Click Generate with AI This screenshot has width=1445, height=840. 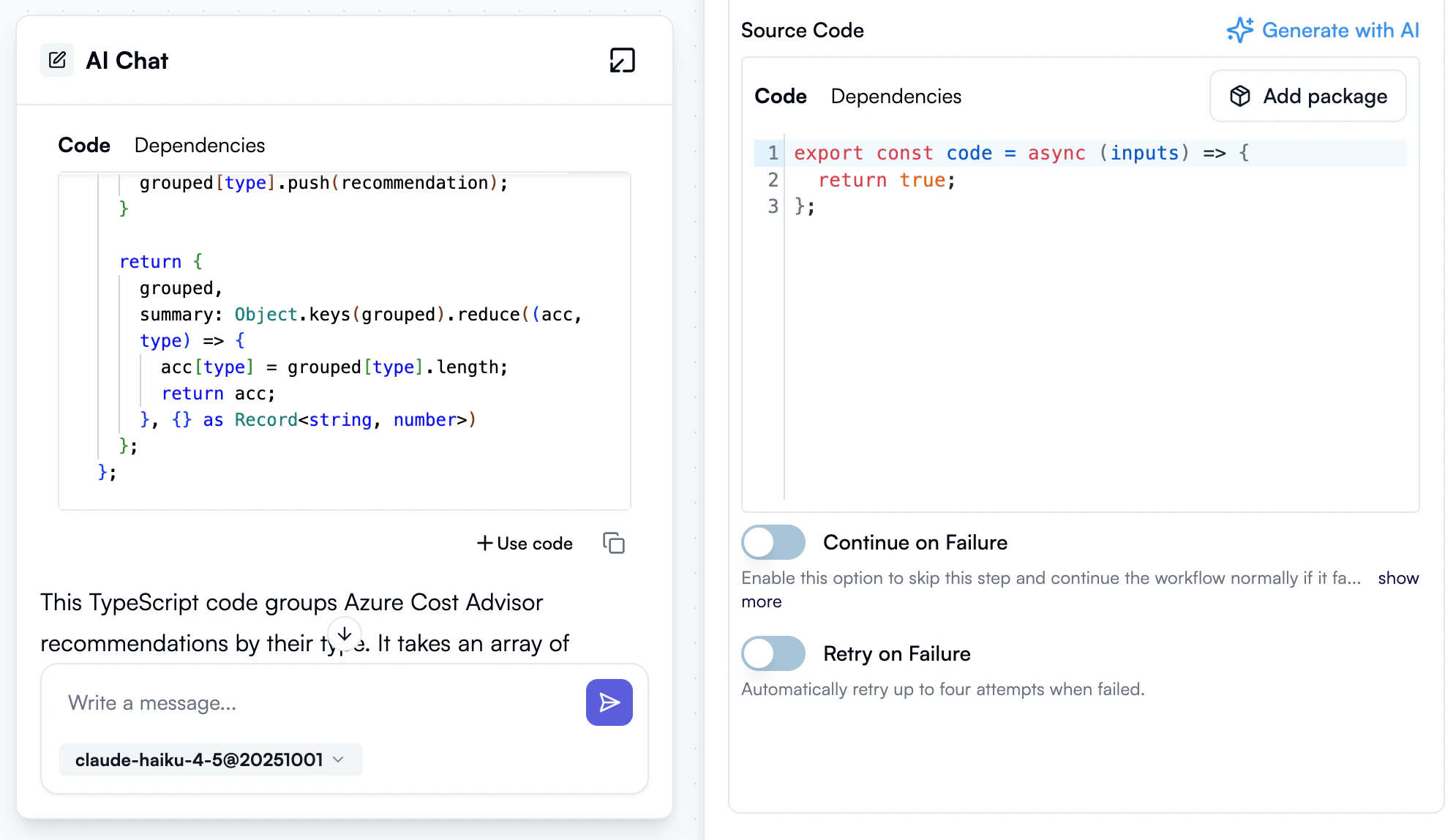pyautogui.click(x=1339, y=30)
